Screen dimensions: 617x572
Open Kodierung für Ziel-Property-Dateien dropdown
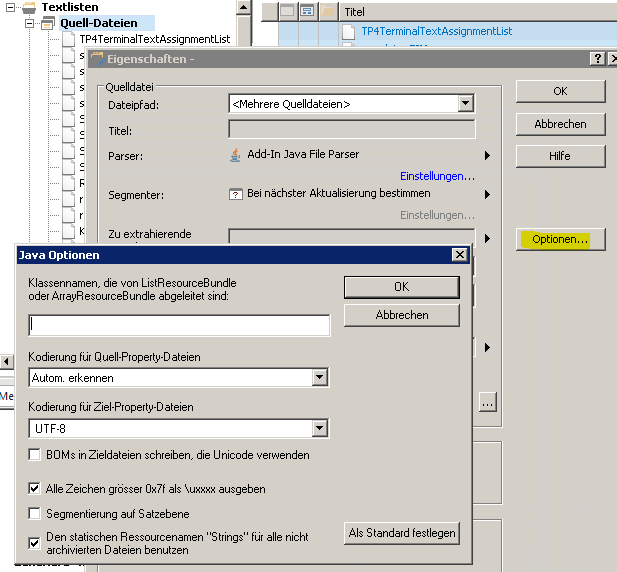click(x=319, y=429)
